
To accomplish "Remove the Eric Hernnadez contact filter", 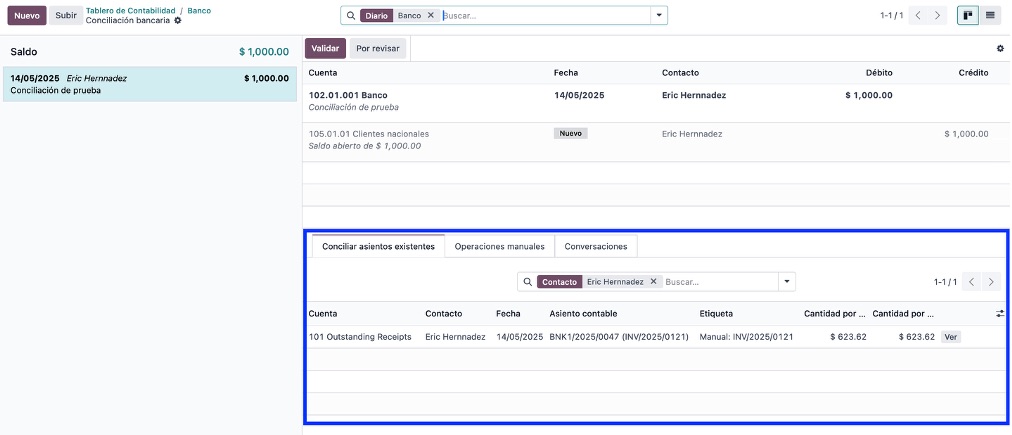I will pyautogui.click(x=653, y=282).
